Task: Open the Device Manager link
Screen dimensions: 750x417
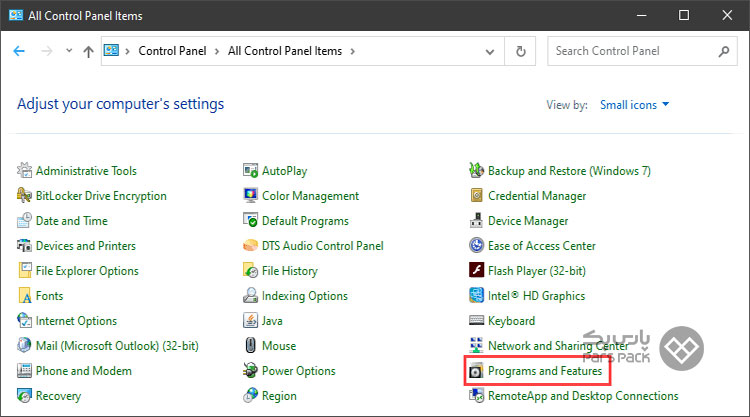Action: pyautogui.click(x=528, y=221)
